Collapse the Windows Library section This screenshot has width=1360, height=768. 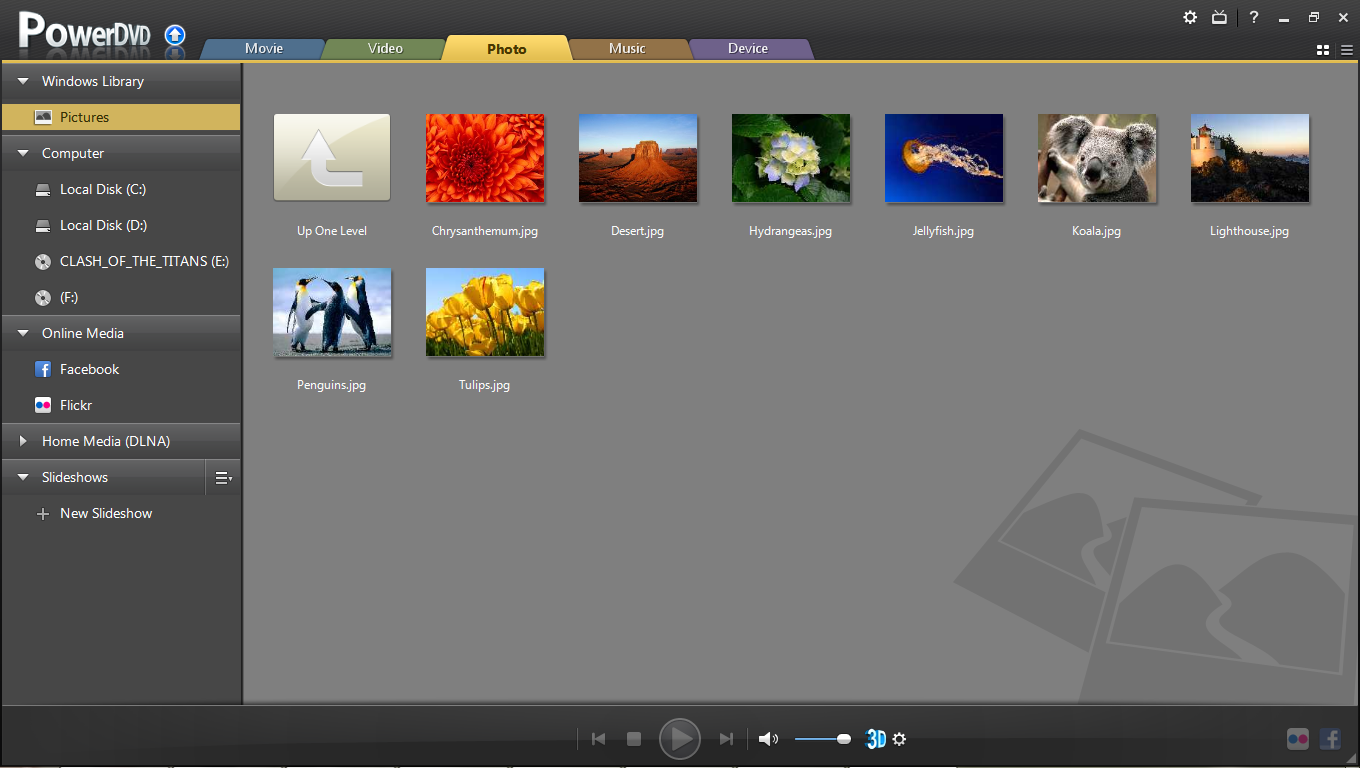pos(23,81)
